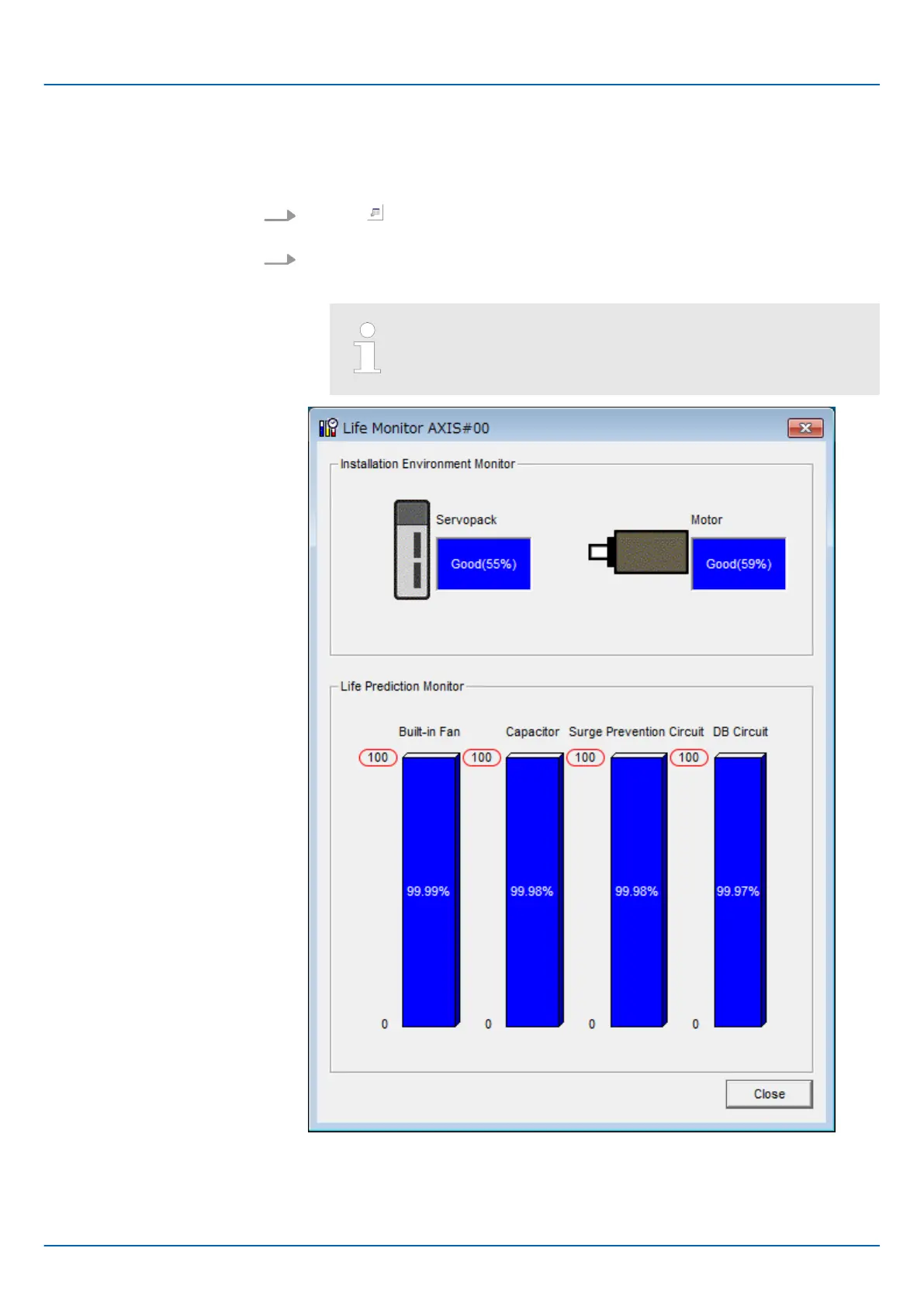Click the Close button in Life Monitor

769,1094
